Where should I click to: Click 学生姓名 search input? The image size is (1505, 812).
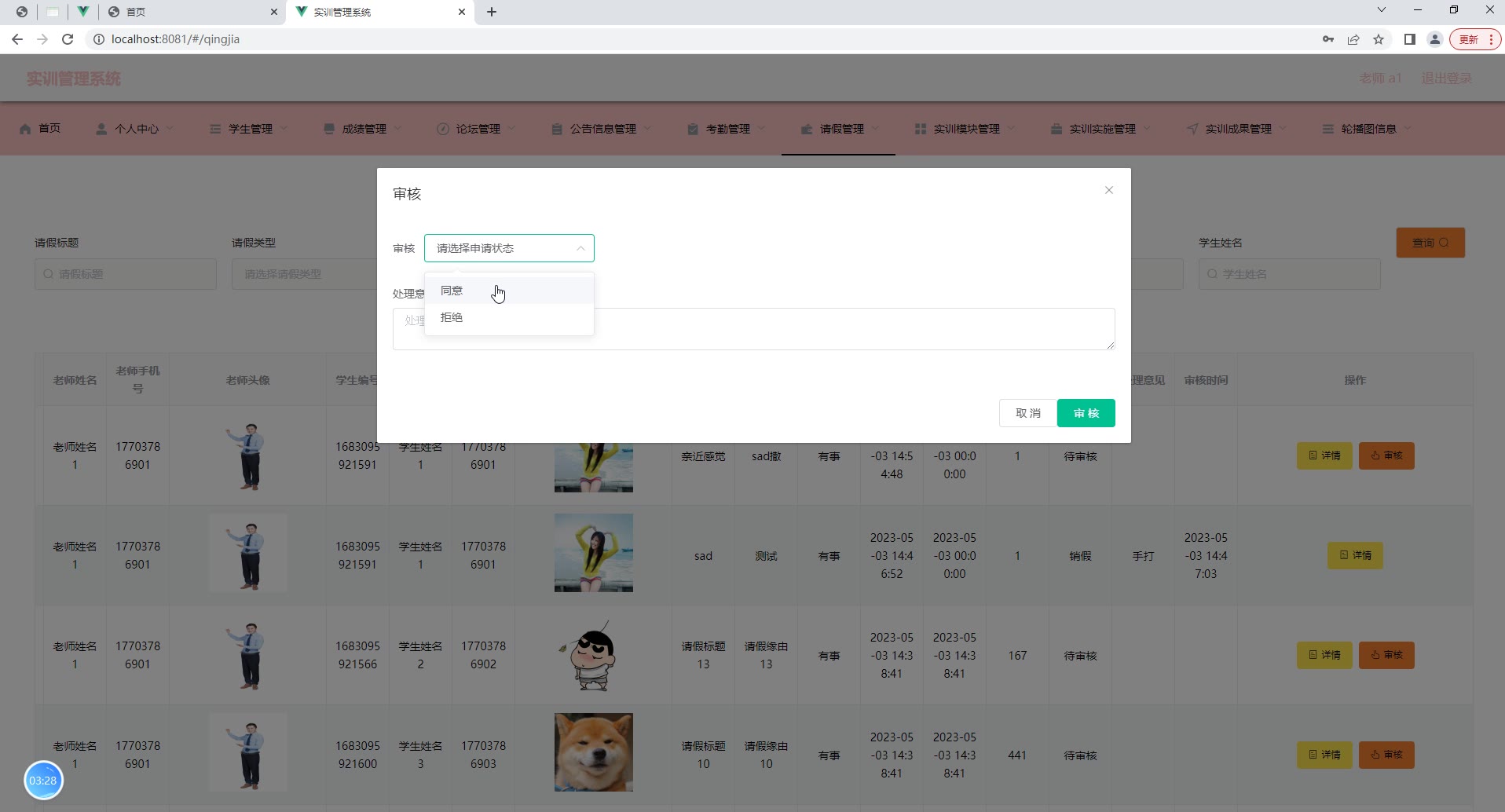click(1290, 274)
